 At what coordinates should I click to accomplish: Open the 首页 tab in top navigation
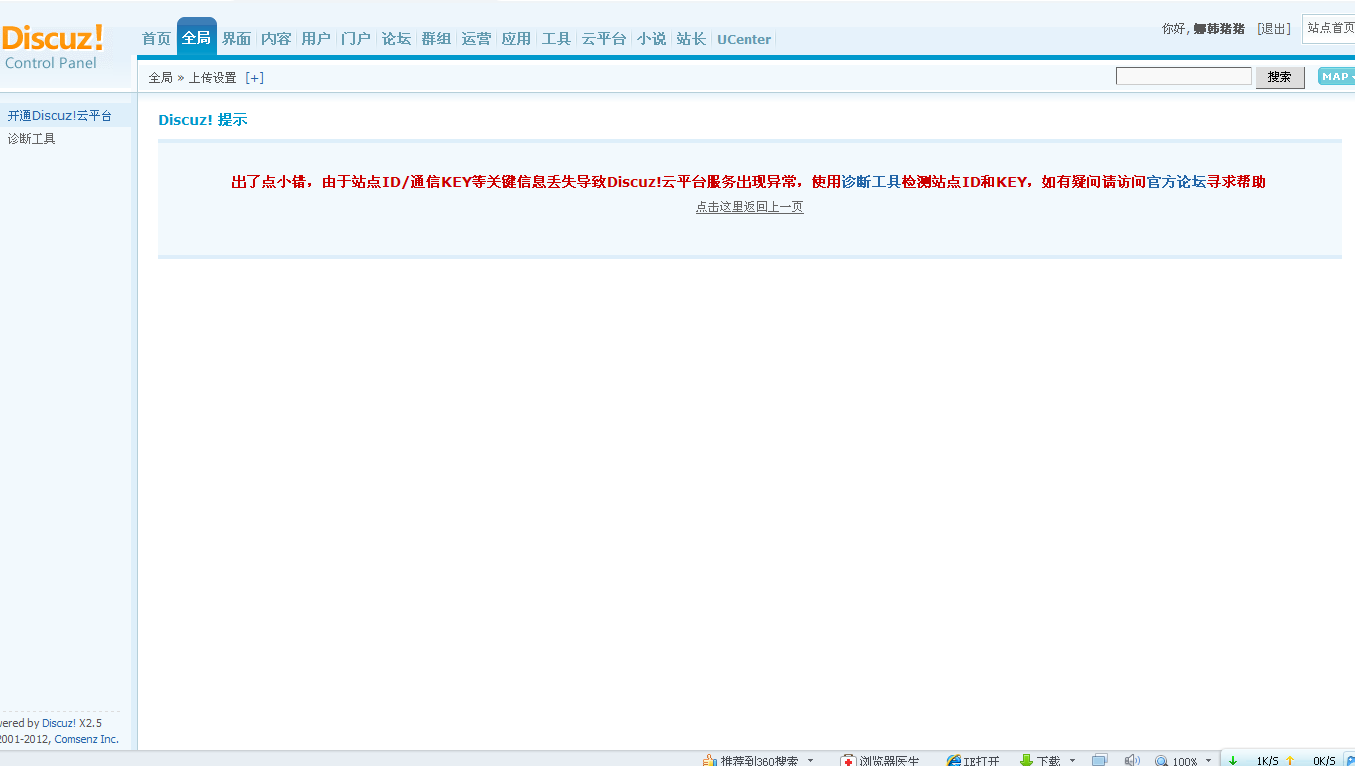coord(156,39)
